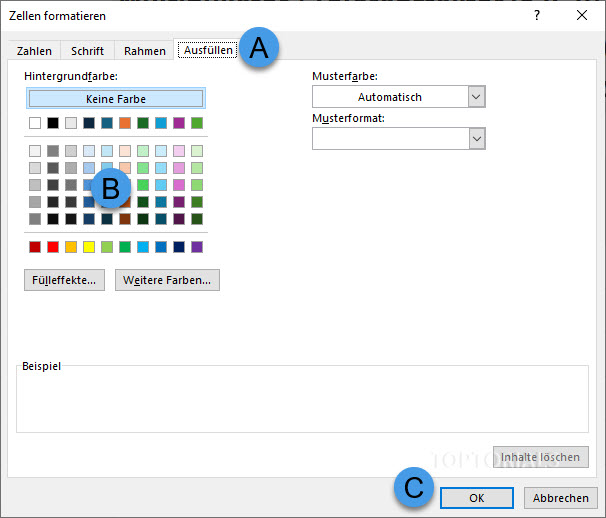This screenshot has width=606, height=518.
Task: Select the orange swatch in top color row
Action: point(125,123)
